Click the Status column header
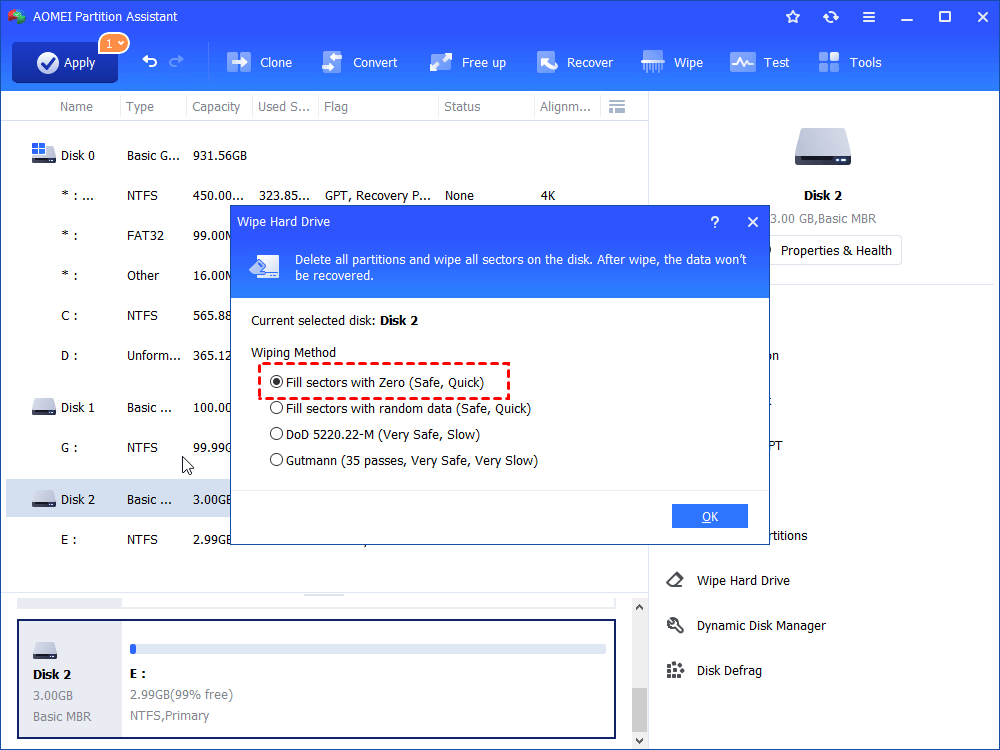Image resolution: width=1000 pixels, height=750 pixels. (x=462, y=107)
